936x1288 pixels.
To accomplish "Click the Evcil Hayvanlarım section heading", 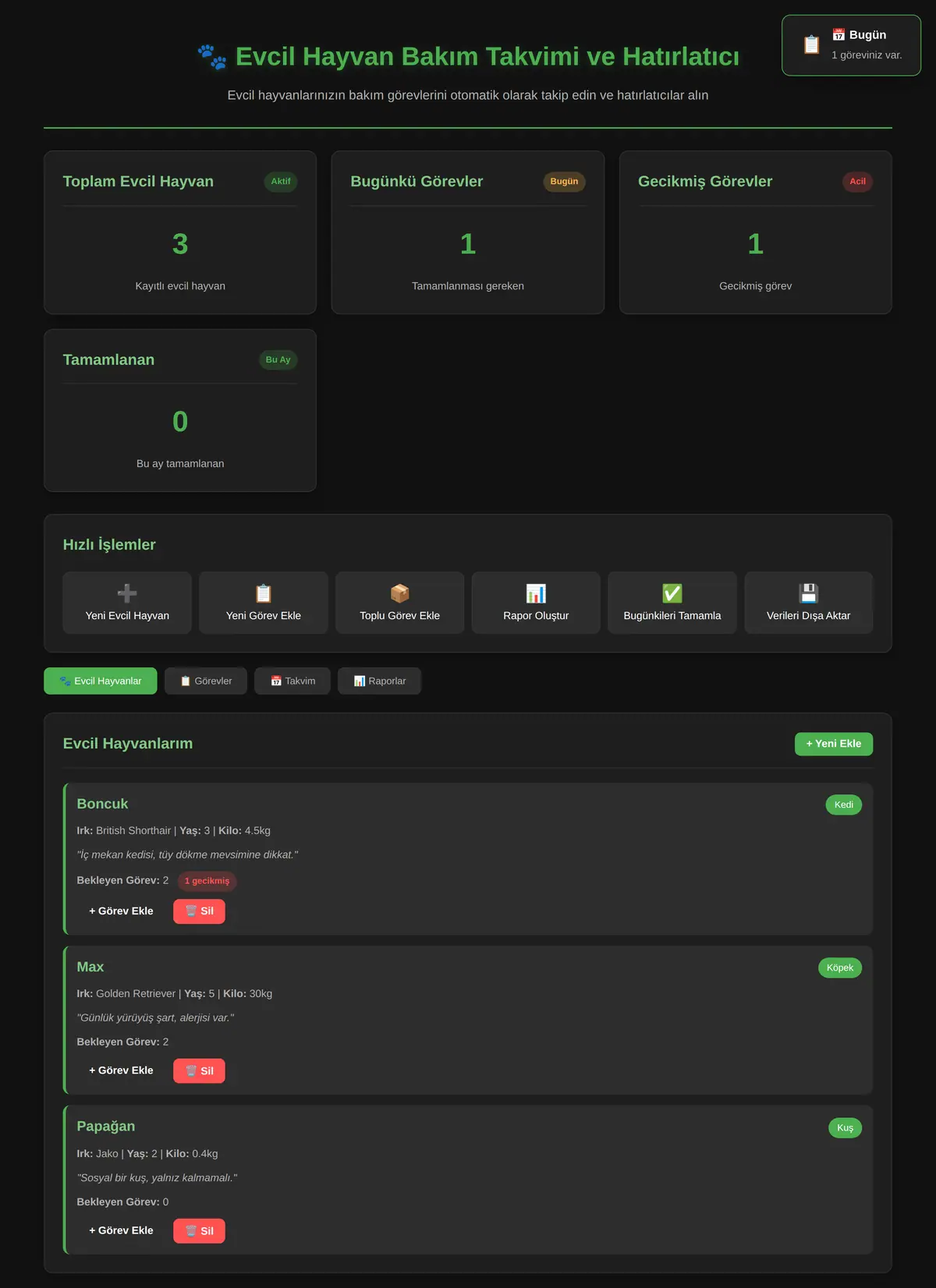I will [x=128, y=744].
